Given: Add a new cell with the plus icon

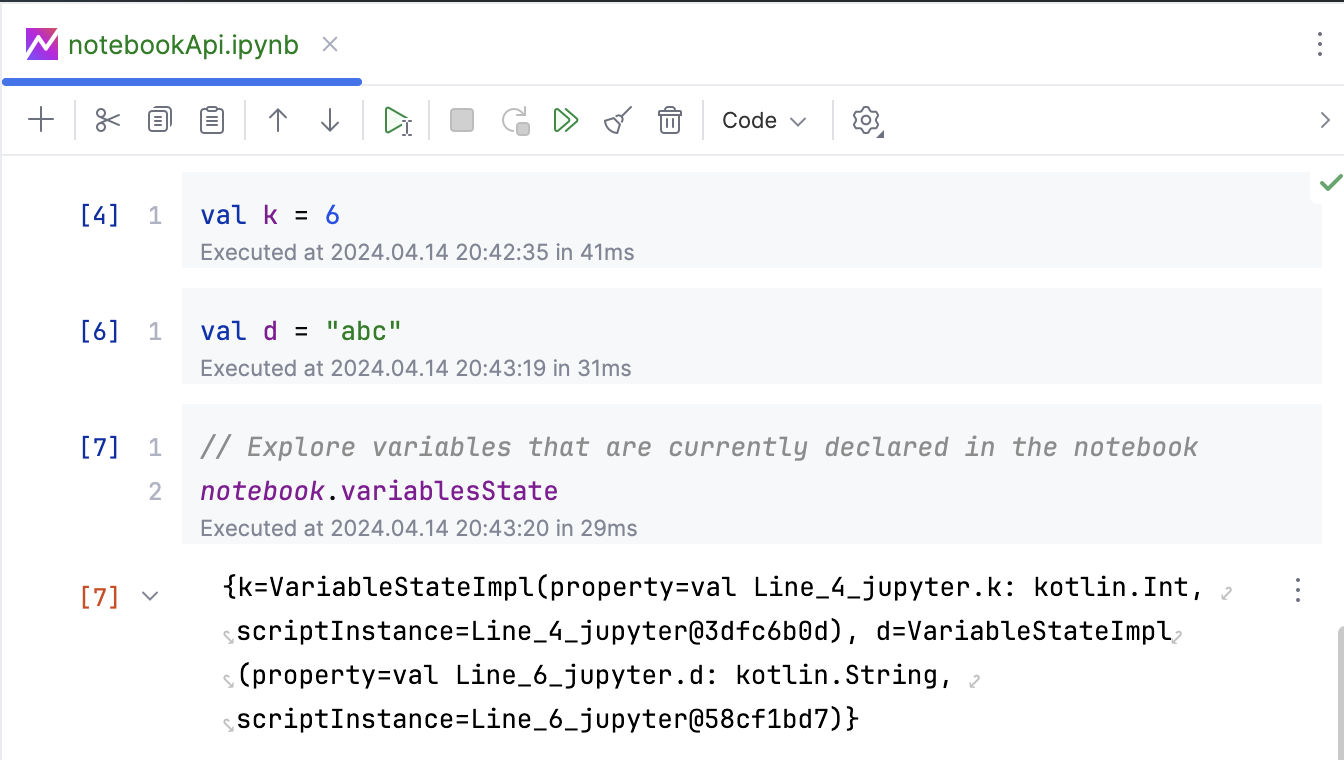Looking at the screenshot, I should coord(40,120).
